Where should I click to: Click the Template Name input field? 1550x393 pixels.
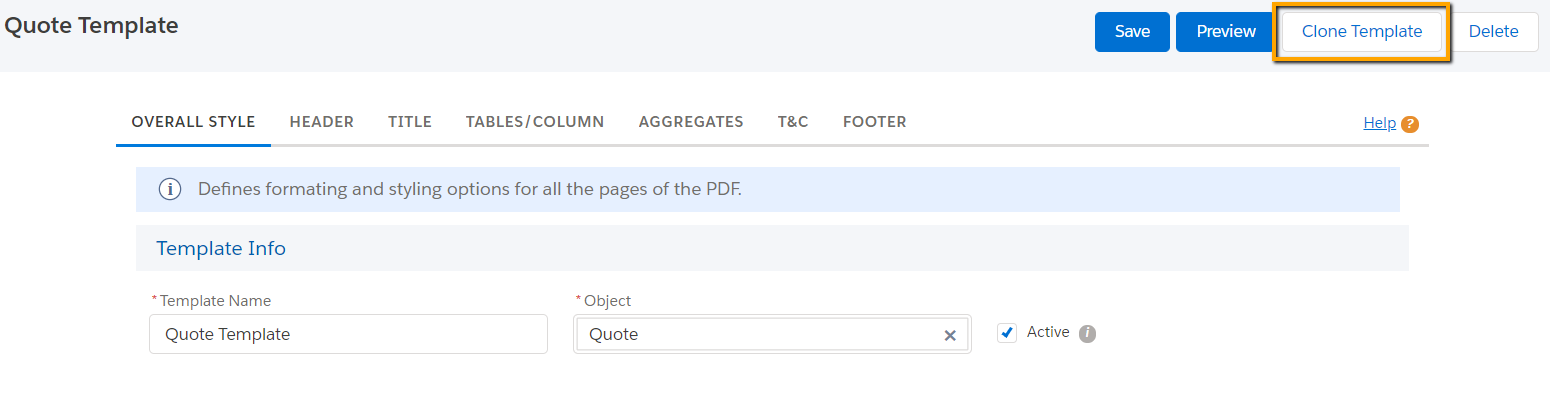point(348,334)
